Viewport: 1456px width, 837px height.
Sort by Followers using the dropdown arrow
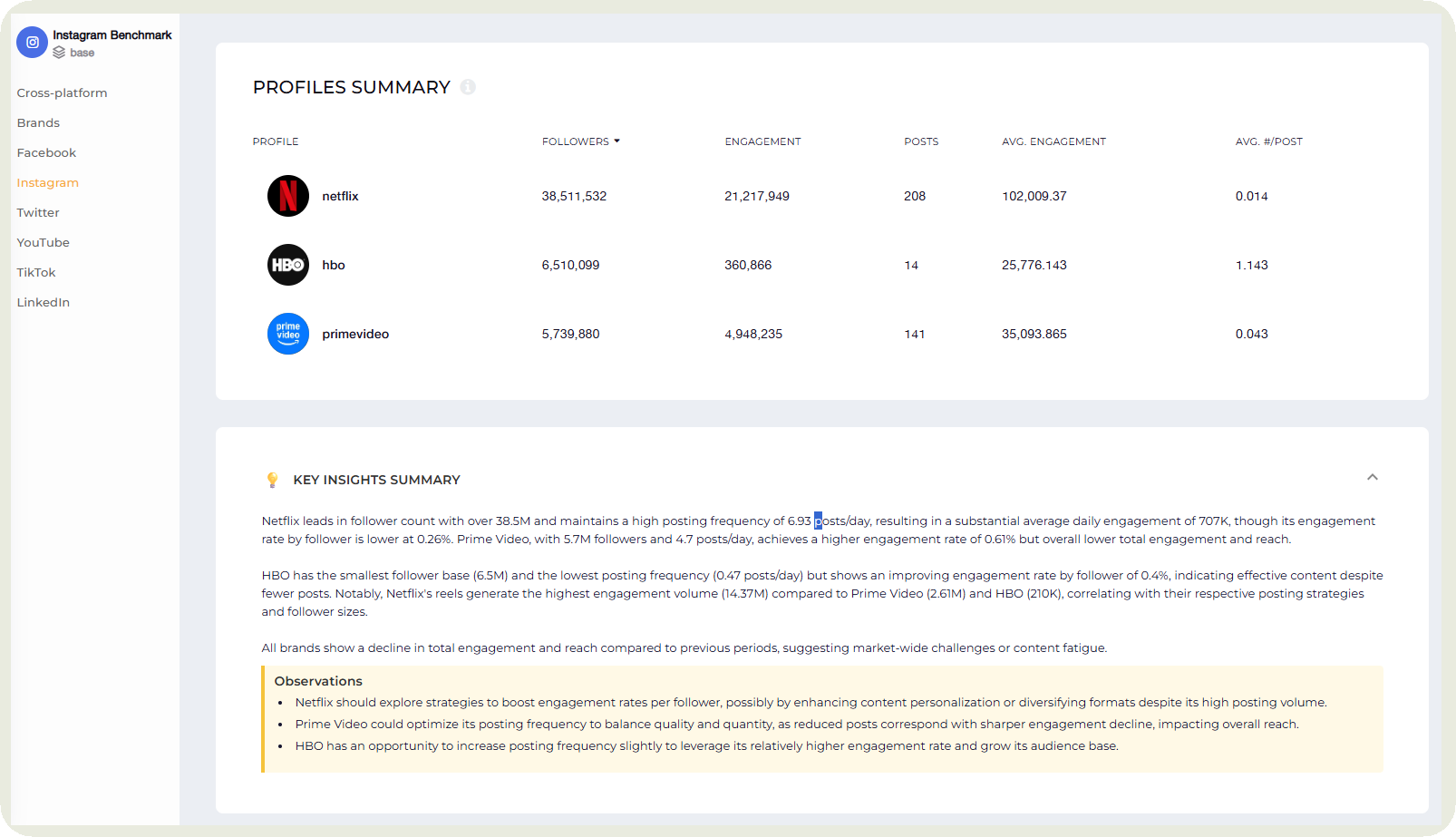pos(617,141)
